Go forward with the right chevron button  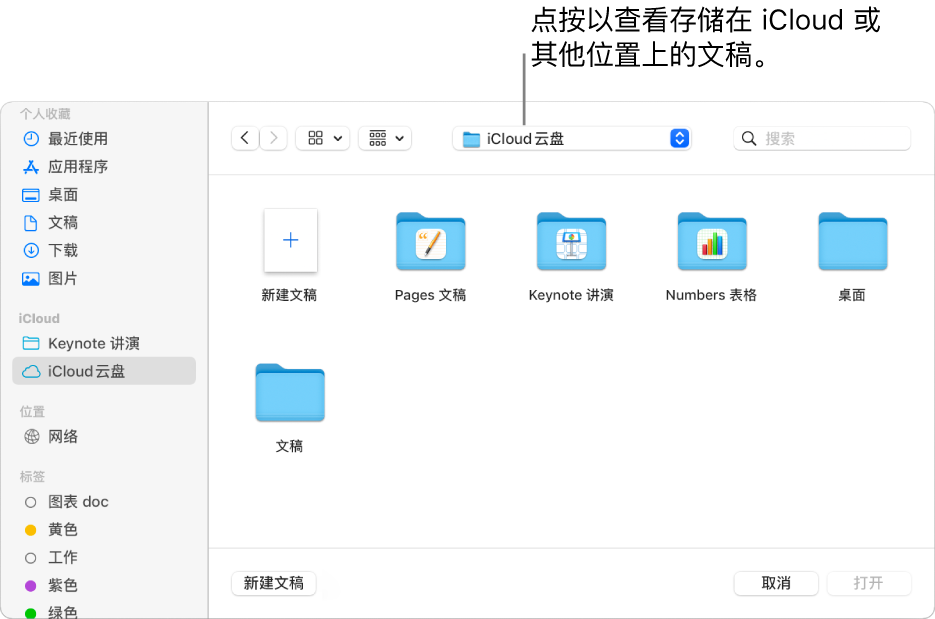[x=274, y=138]
